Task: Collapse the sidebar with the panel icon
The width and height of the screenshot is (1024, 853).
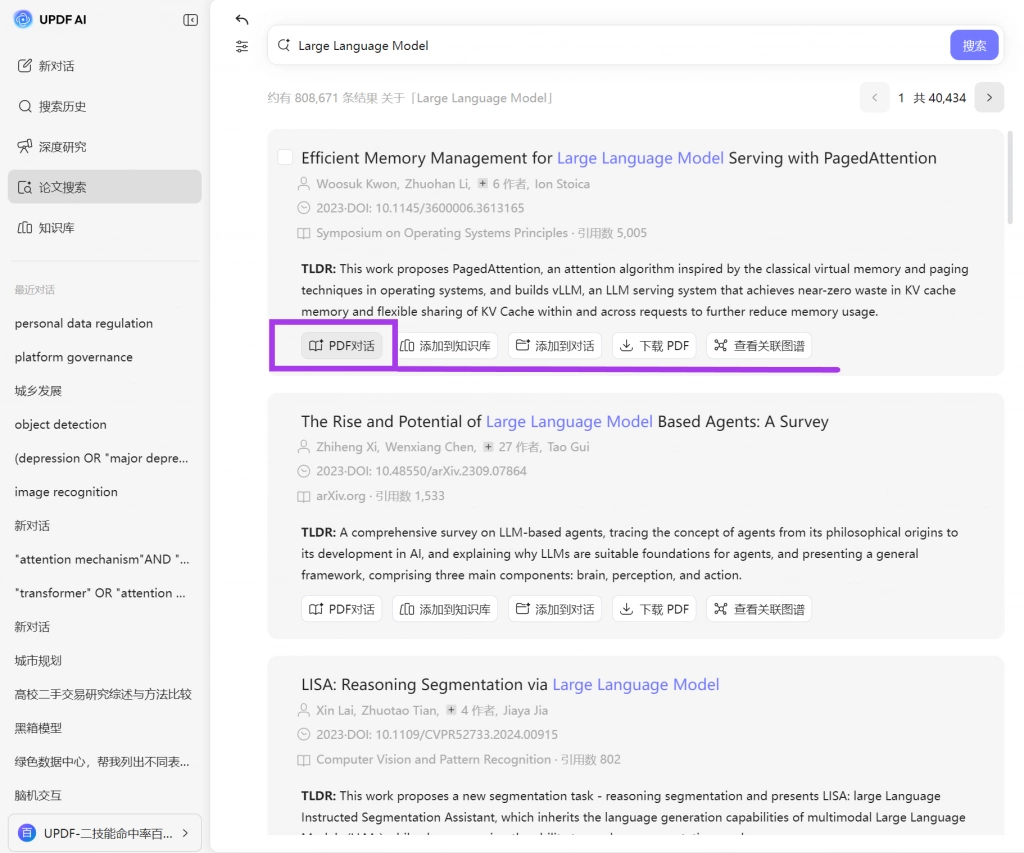Action: (191, 20)
